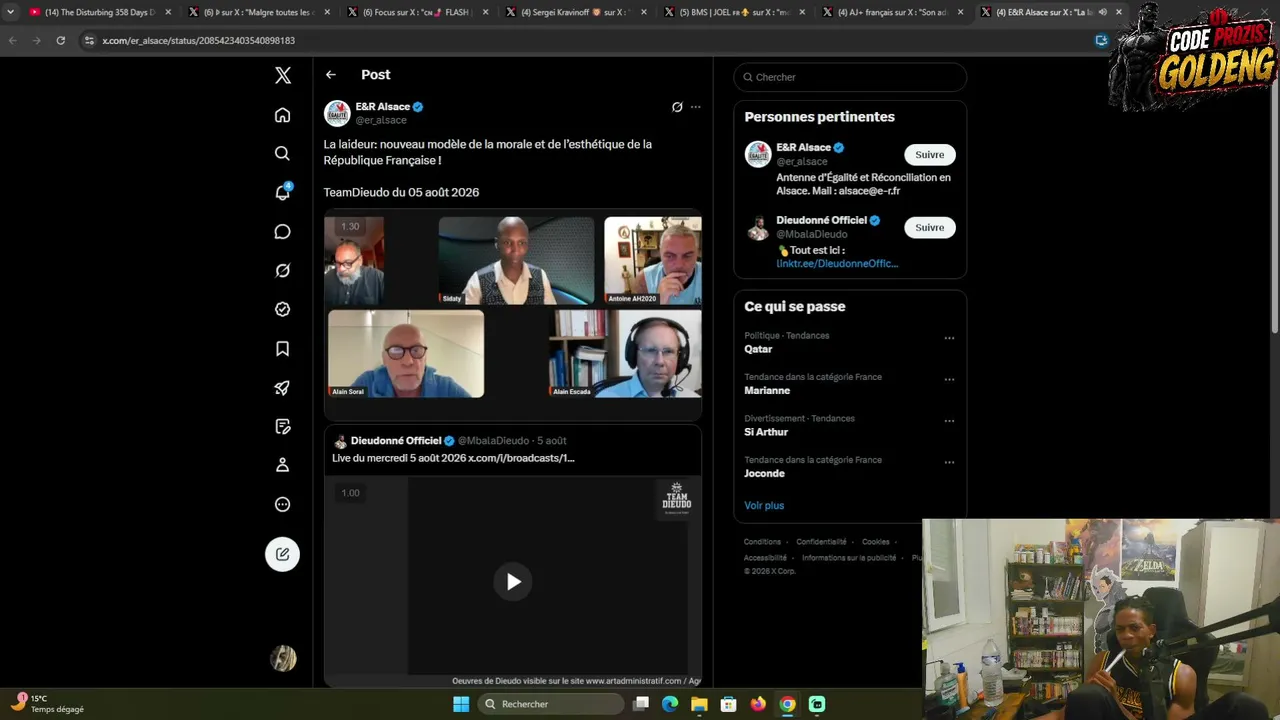This screenshot has height=720, width=1280.
Task: Open the Conditions footer link
Action: point(762,542)
